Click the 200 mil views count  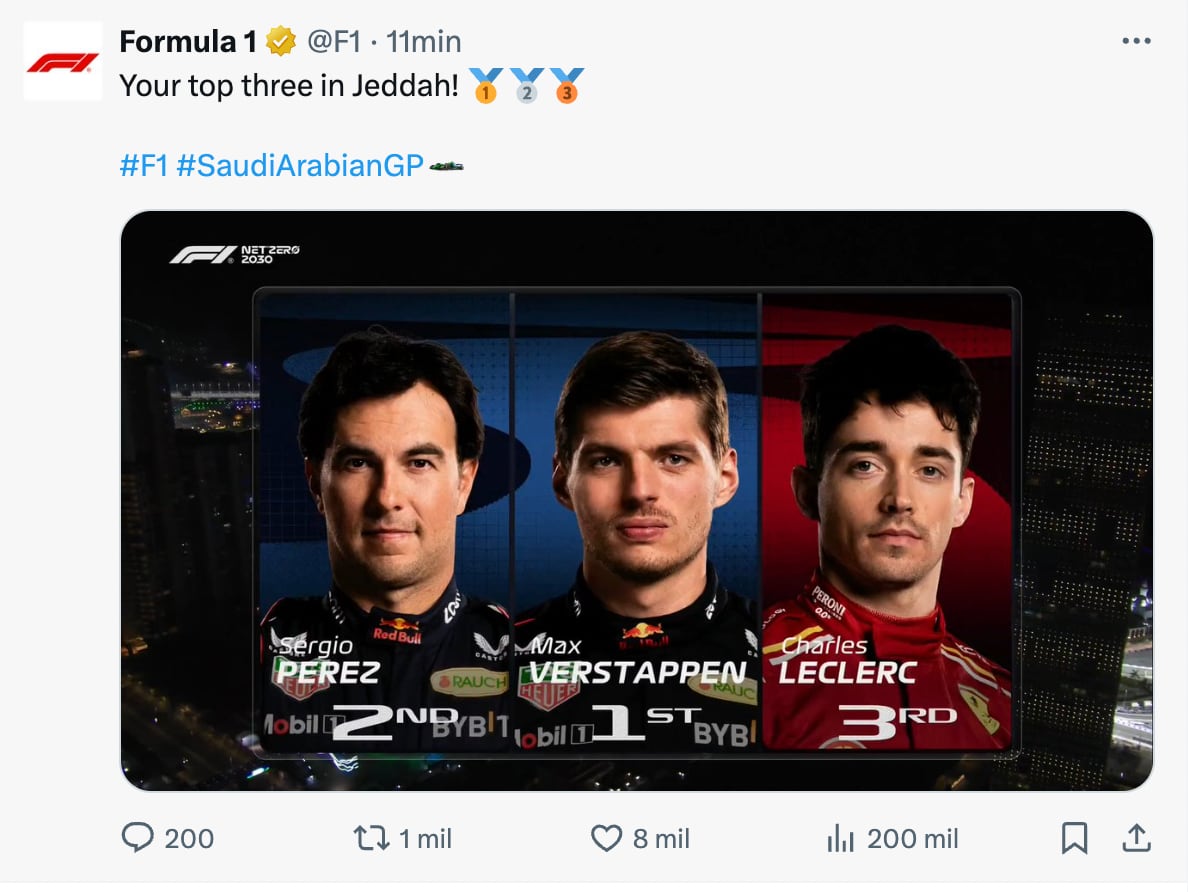pyautogui.click(x=917, y=839)
